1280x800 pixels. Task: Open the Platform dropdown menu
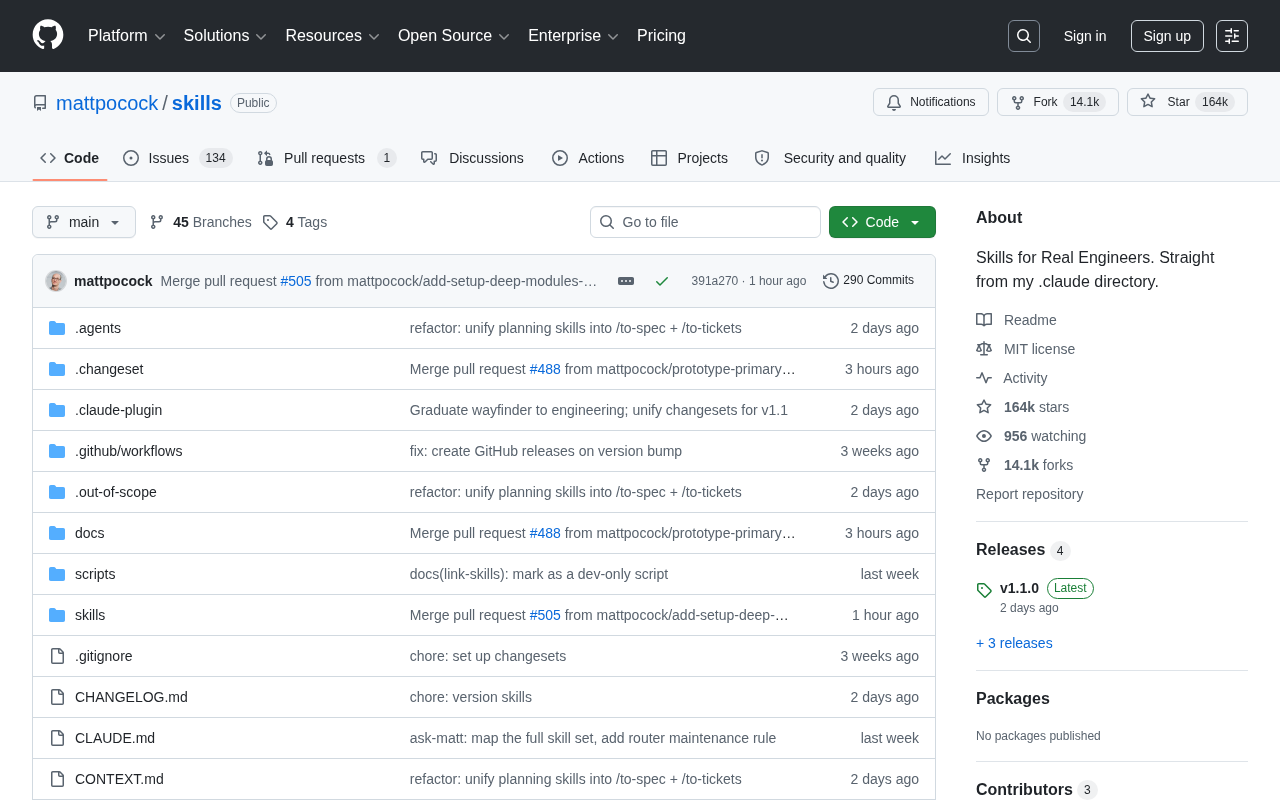tap(127, 36)
